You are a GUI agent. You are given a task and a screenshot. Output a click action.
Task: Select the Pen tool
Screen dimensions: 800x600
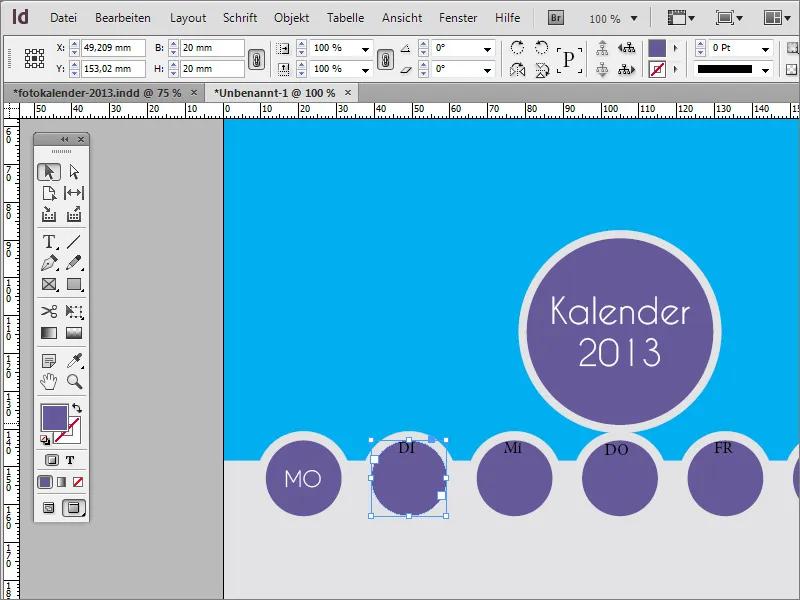[49, 263]
